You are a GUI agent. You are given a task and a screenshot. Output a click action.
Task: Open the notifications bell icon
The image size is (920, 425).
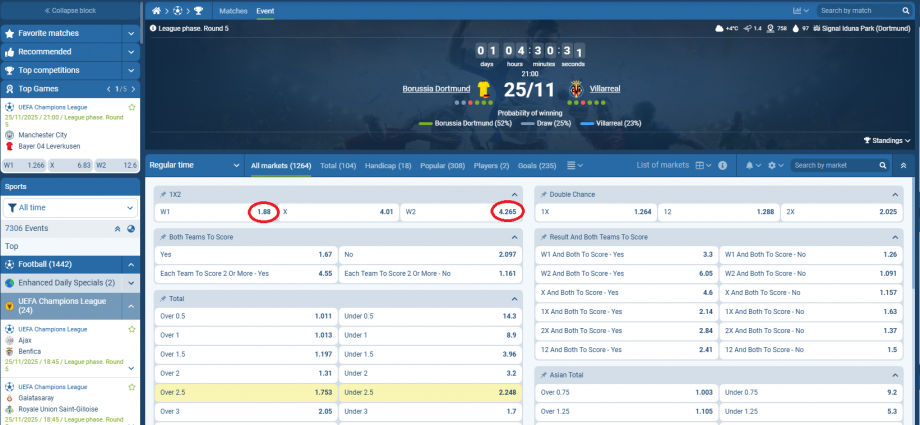pyautogui.click(x=749, y=166)
